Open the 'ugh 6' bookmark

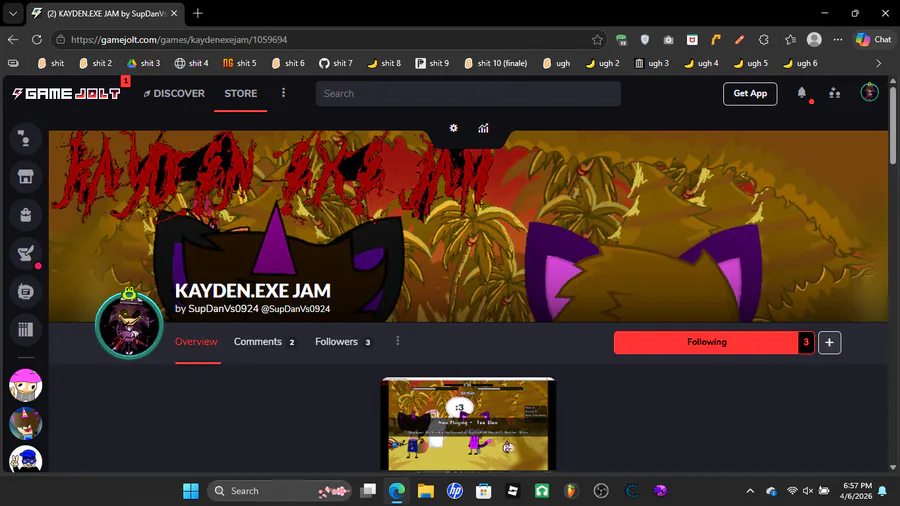(800, 63)
